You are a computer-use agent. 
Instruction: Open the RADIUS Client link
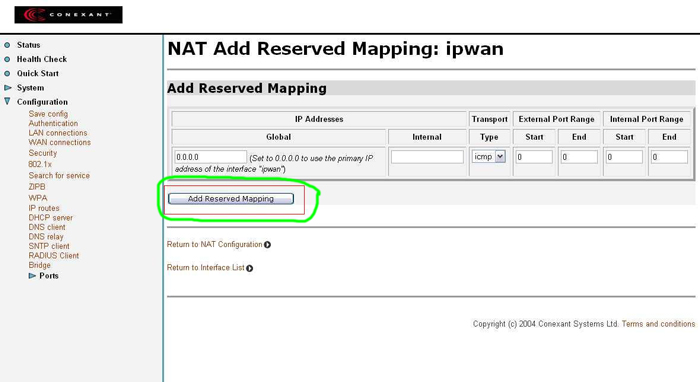54,256
